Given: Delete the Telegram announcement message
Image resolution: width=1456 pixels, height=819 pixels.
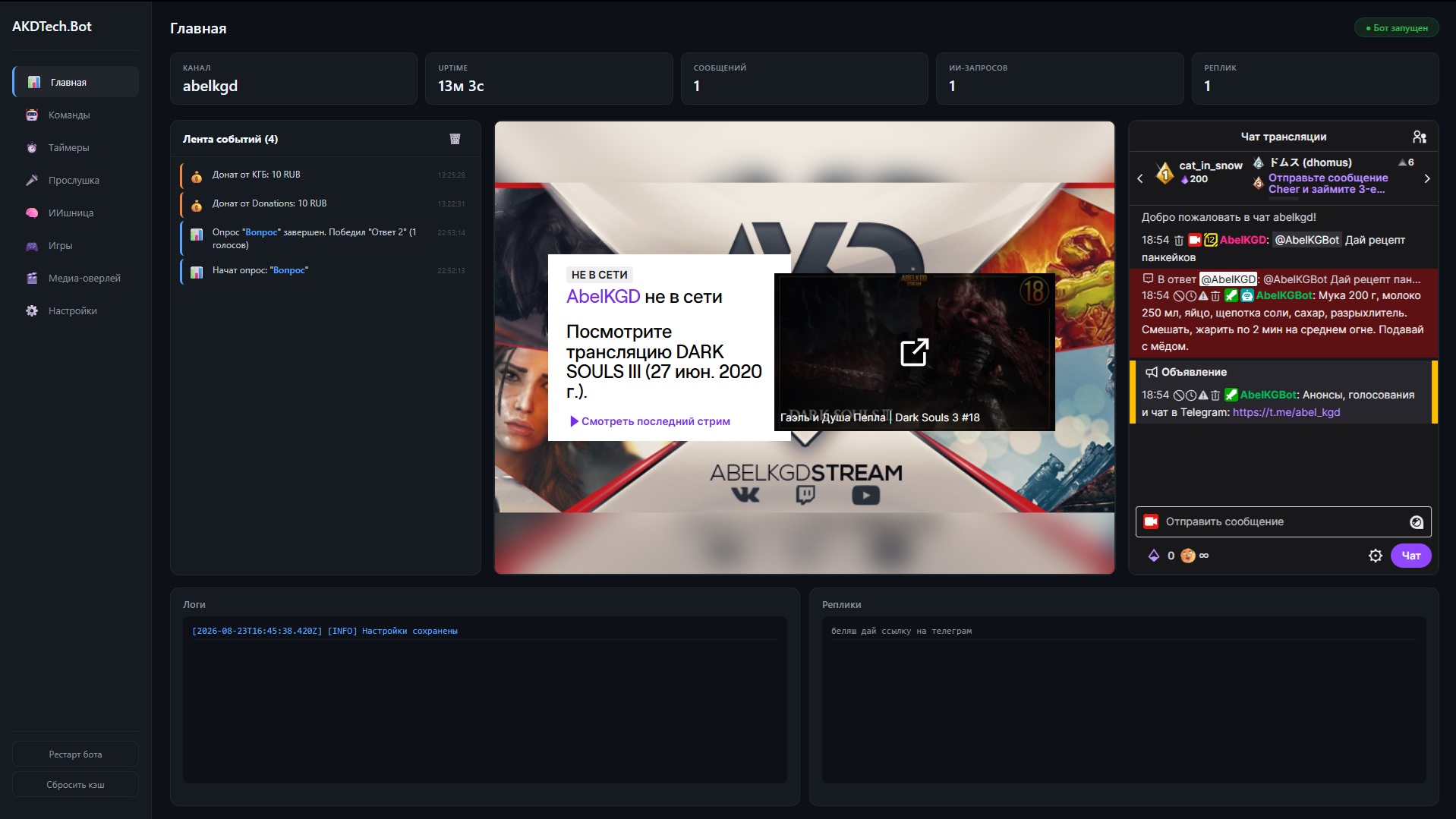Looking at the screenshot, I should coord(1215,395).
